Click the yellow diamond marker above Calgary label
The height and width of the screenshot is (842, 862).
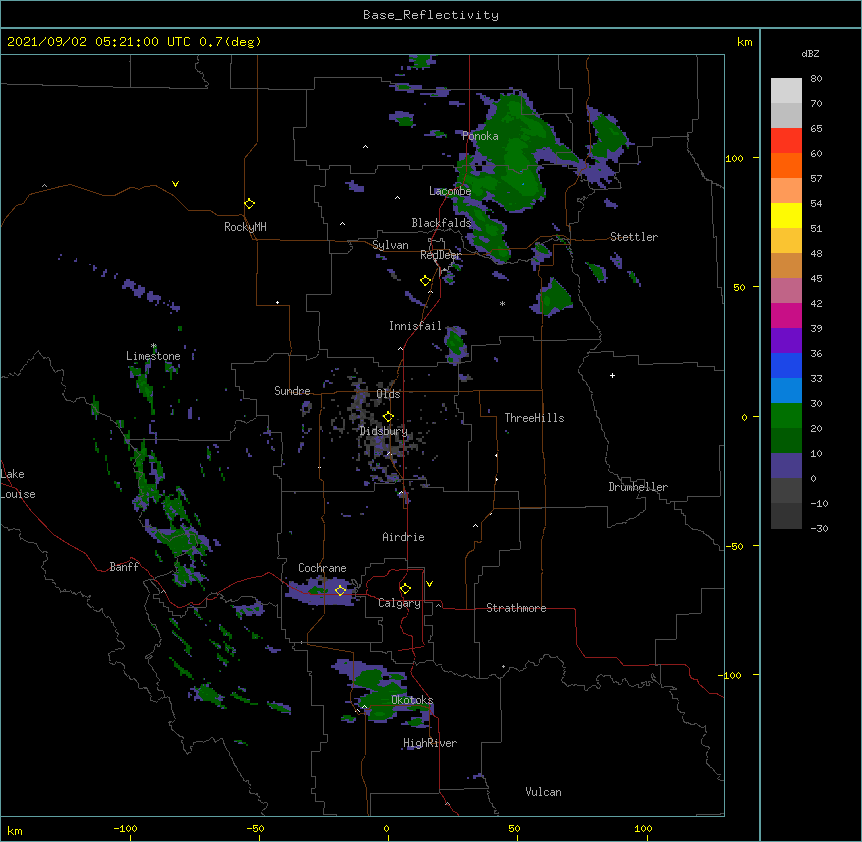405,589
